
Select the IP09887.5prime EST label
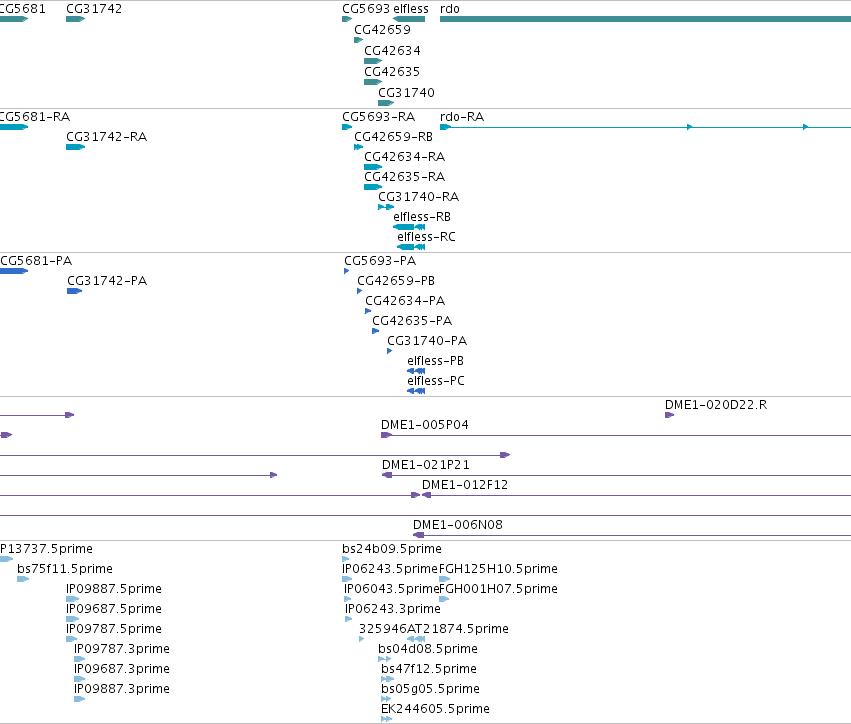[x=114, y=589]
